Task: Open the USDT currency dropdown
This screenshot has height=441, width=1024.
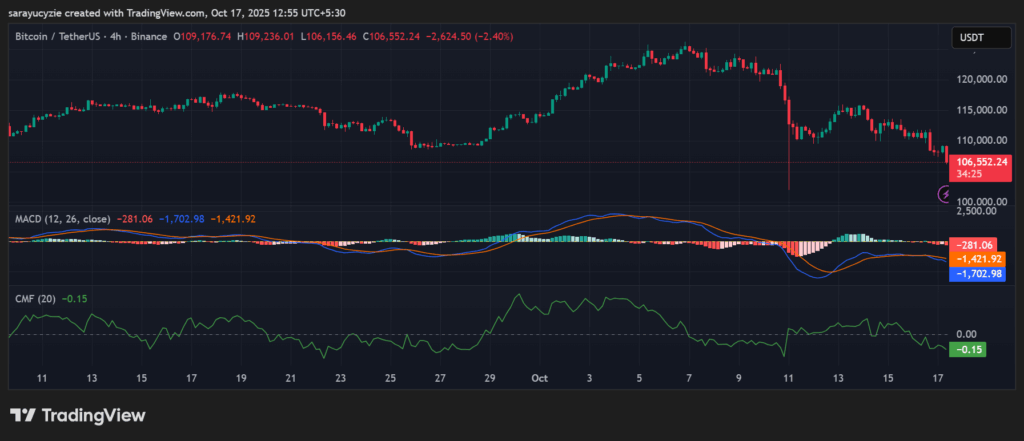Action: 974,37
